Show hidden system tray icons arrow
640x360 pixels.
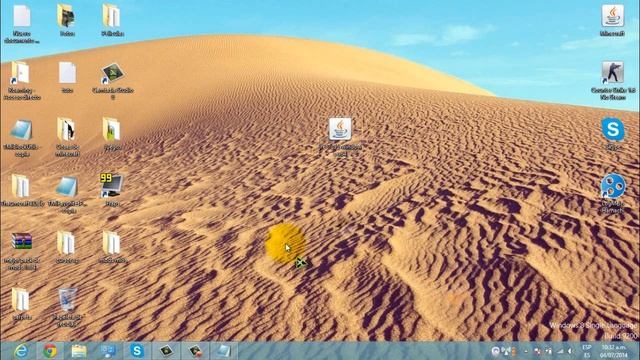tap(526, 351)
